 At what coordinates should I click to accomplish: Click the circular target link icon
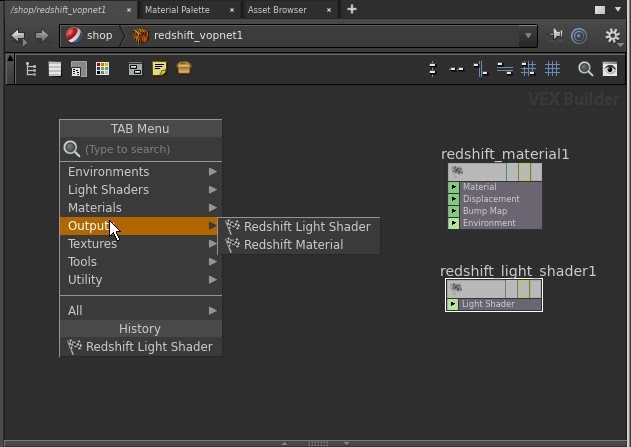[579, 36]
